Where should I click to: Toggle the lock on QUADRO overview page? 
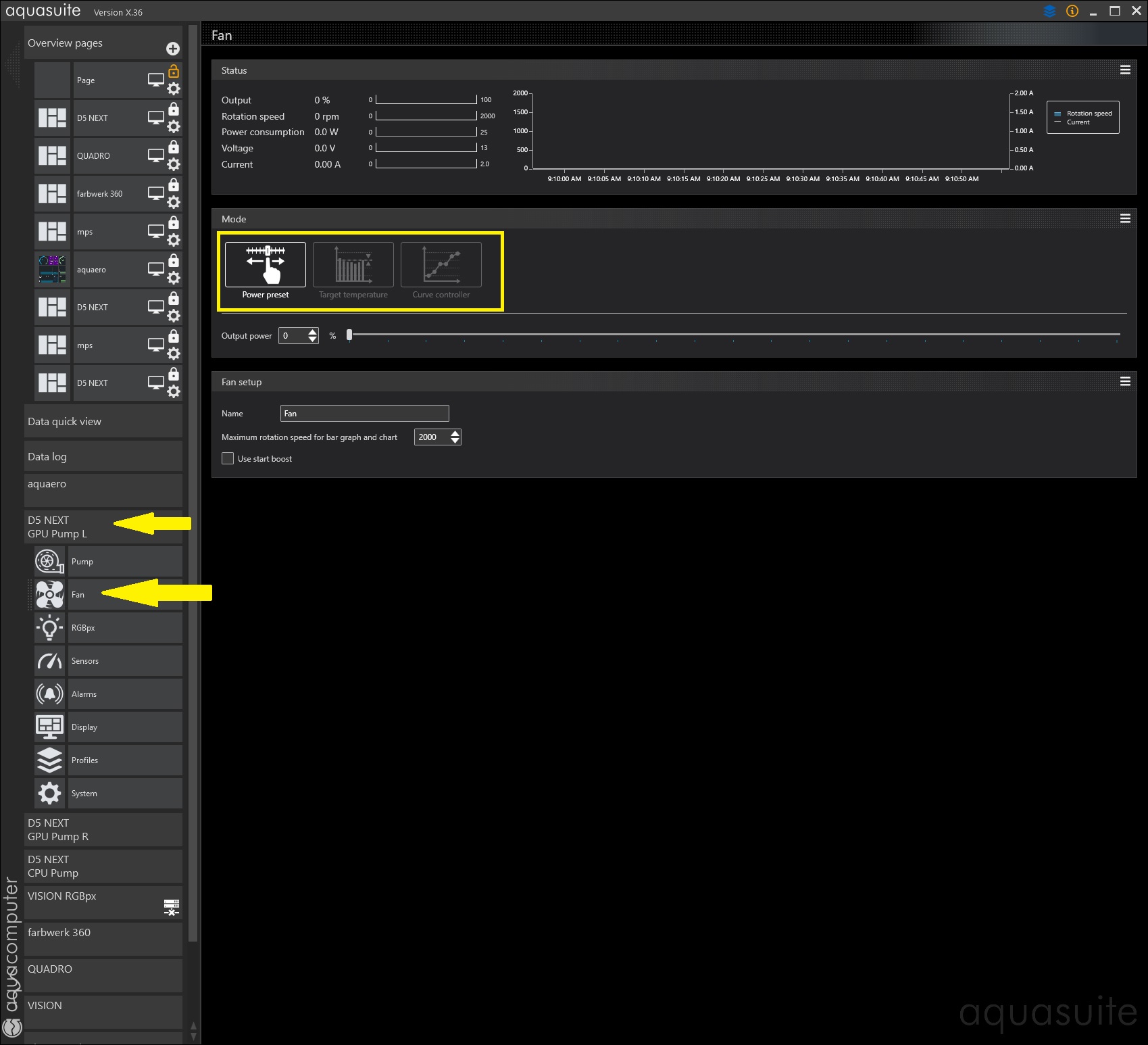(174, 147)
